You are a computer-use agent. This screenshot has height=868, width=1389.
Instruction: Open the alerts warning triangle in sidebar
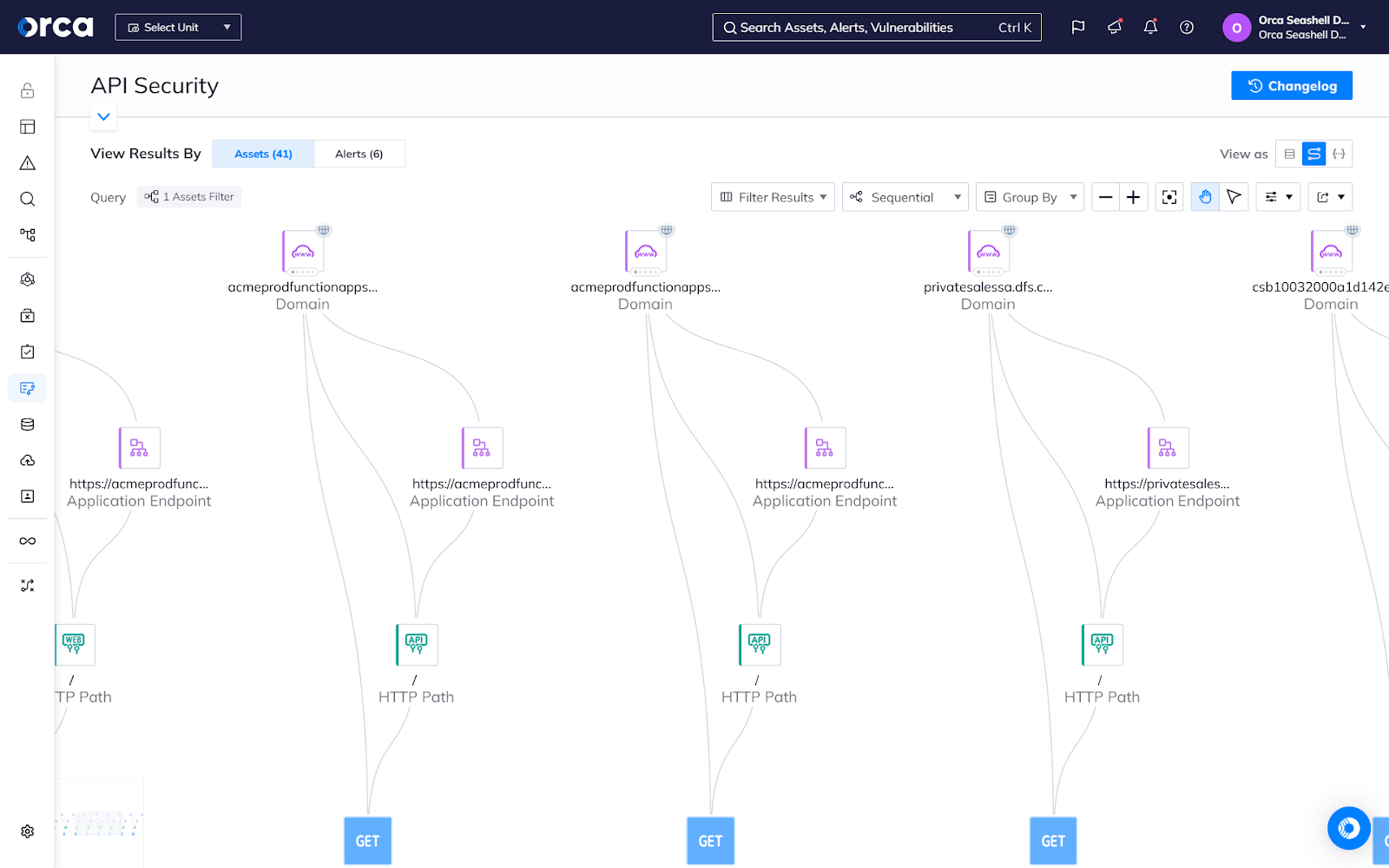[x=28, y=163]
